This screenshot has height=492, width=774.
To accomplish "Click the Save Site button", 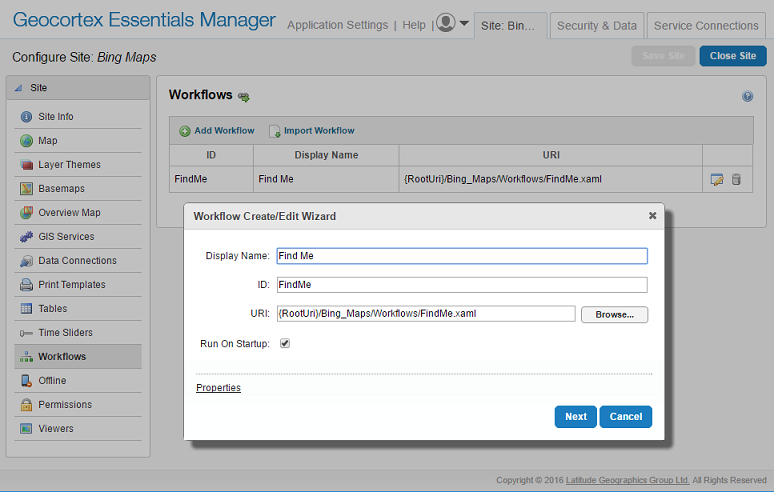I will (x=663, y=56).
